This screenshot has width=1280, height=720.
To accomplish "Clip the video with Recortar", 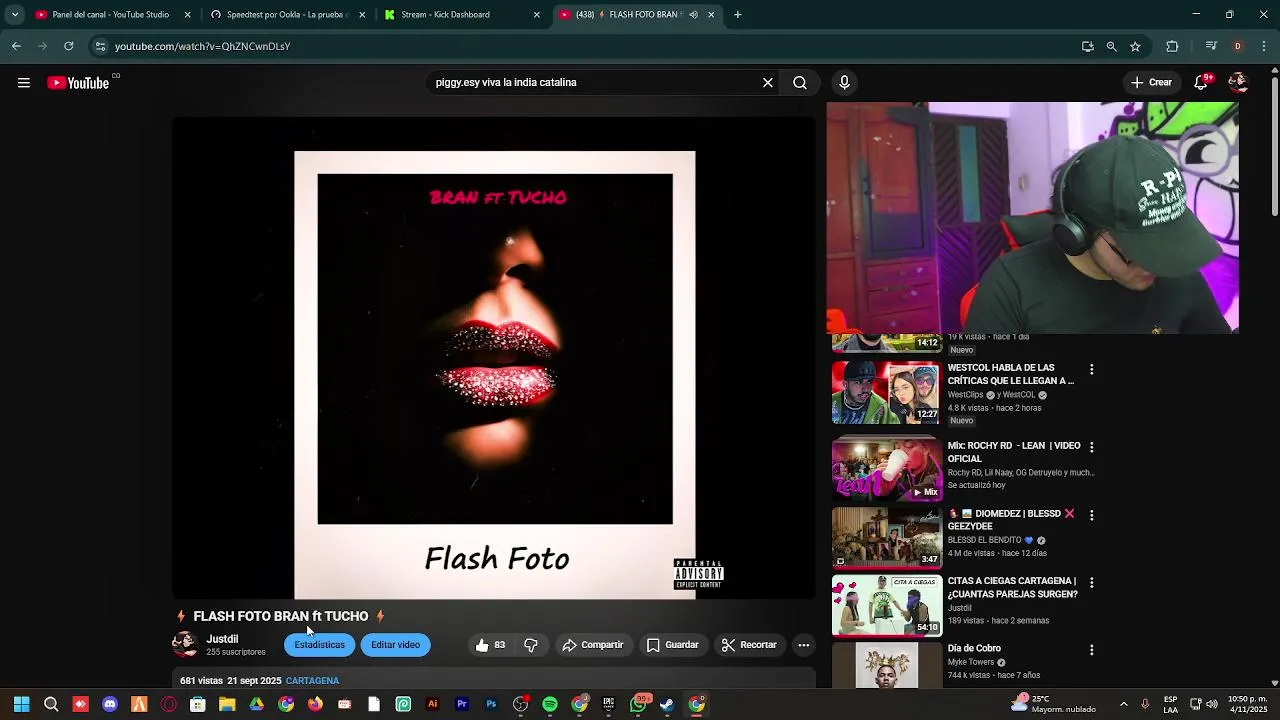I will (x=750, y=645).
